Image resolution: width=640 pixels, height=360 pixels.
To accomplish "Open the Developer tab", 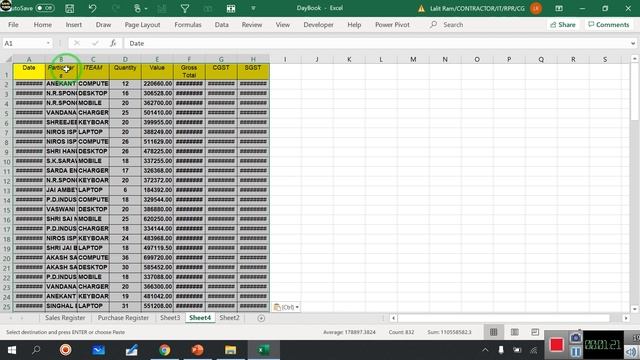I will [x=318, y=24].
